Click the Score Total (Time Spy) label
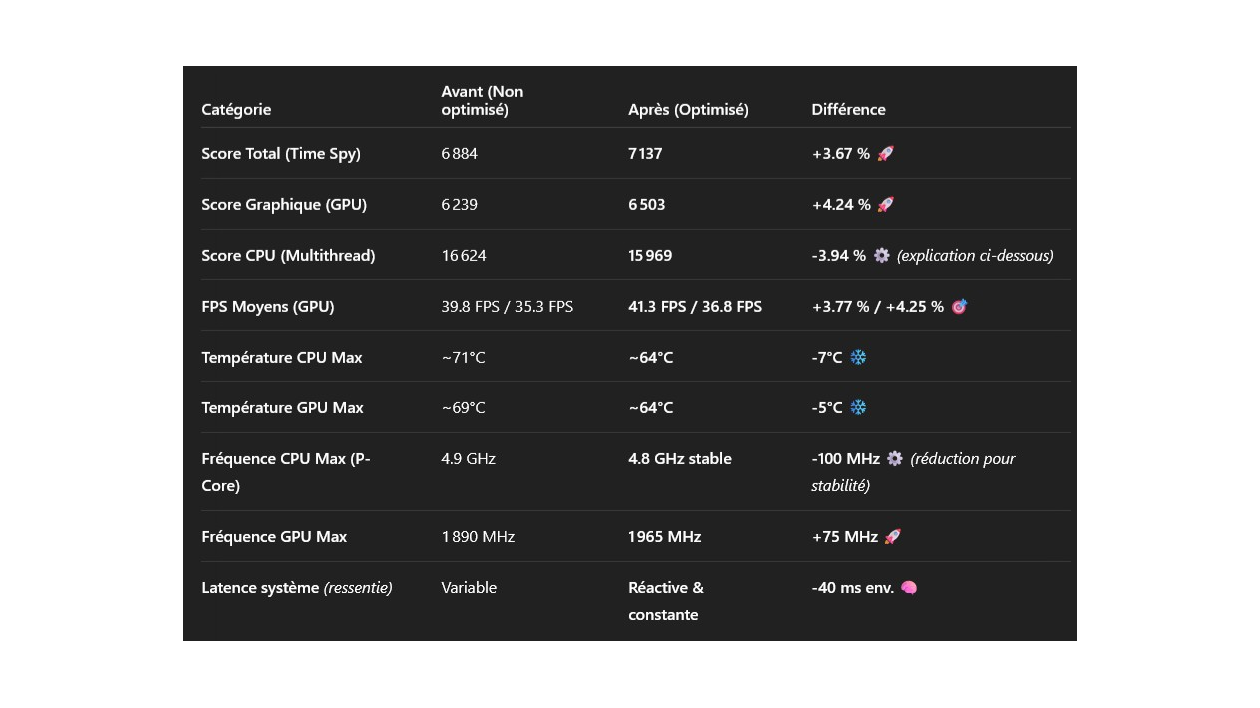The height and width of the screenshot is (708, 1260). click(281, 154)
